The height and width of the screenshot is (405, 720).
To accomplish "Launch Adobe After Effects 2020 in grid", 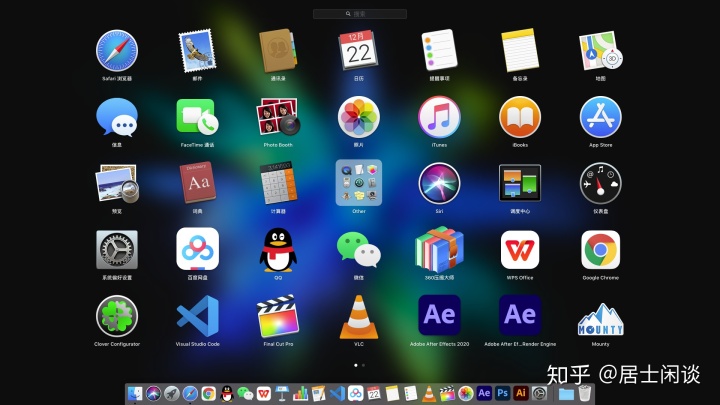I will pos(439,315).
